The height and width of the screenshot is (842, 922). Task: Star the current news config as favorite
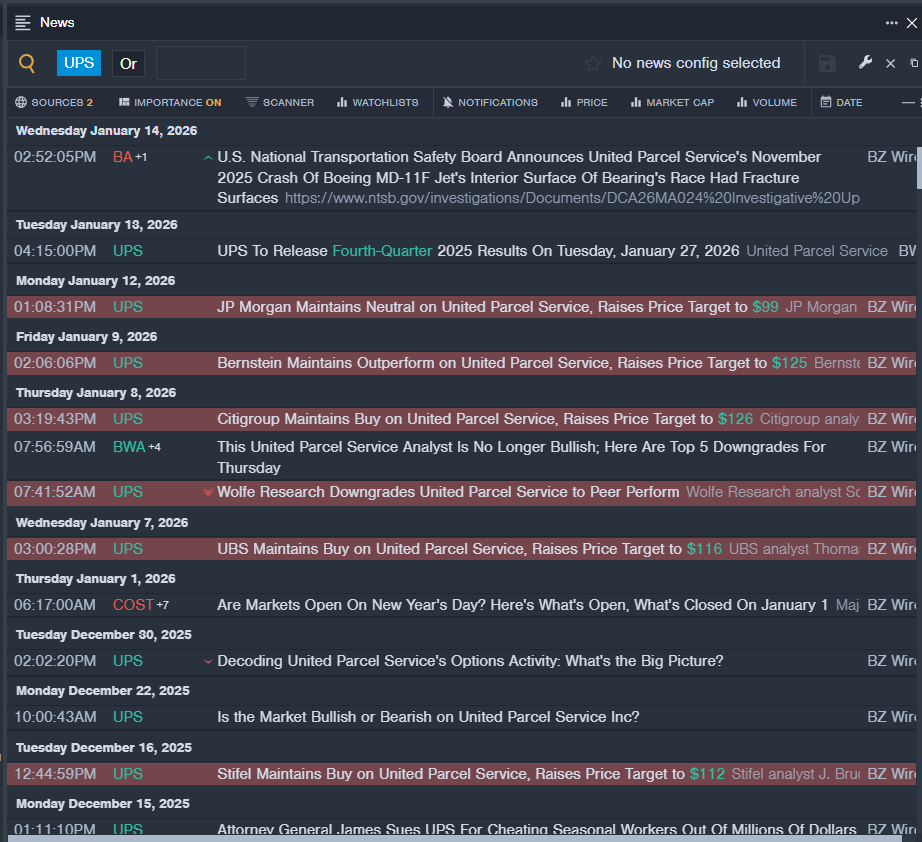click(593, 64)
